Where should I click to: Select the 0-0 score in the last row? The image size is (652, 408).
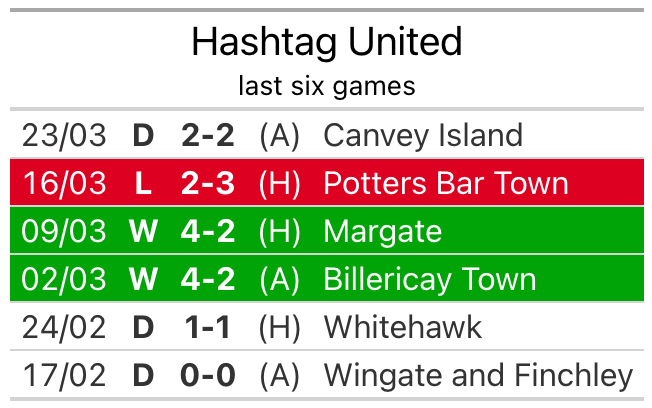tap(208, 375)
